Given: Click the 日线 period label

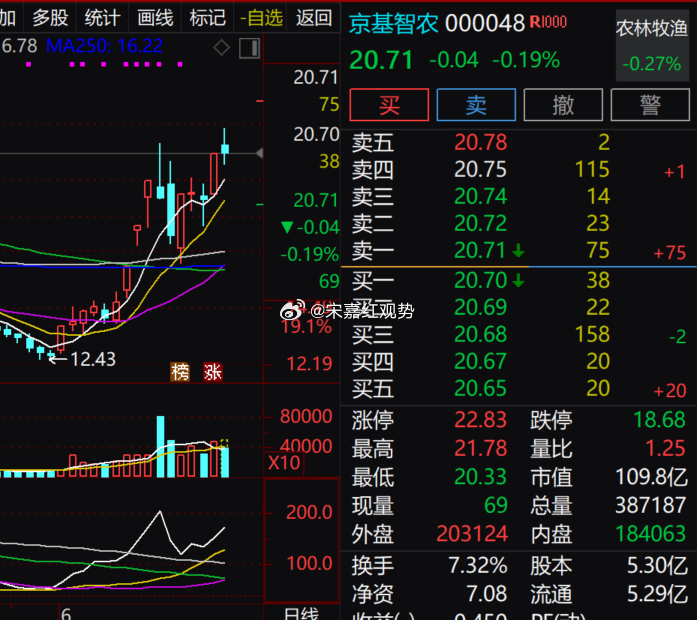Looking at the screenshot, I should 302,614.
